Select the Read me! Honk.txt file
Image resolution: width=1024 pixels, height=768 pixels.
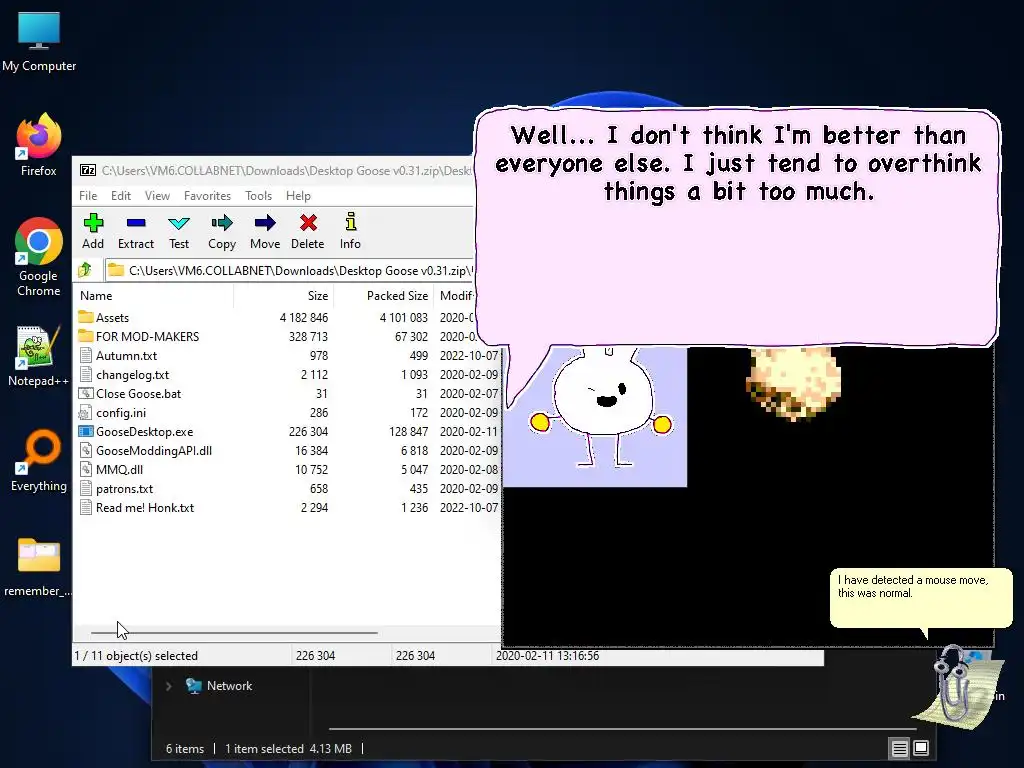[287, 507]
